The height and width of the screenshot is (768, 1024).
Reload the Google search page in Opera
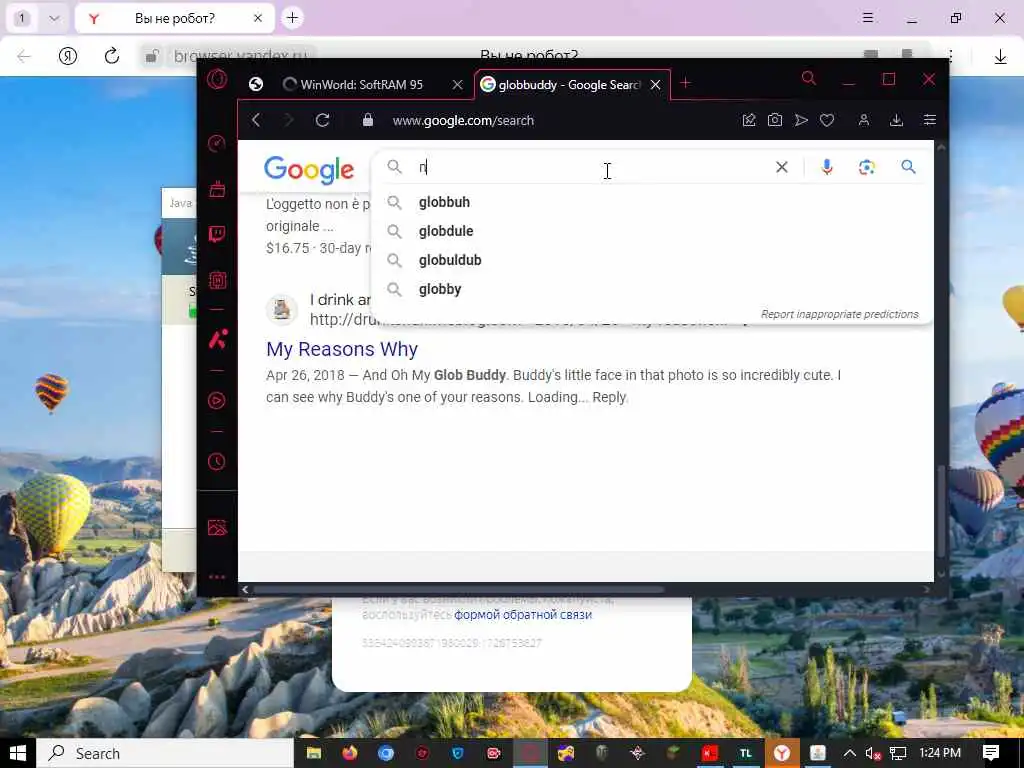click(x=322, y=120)
